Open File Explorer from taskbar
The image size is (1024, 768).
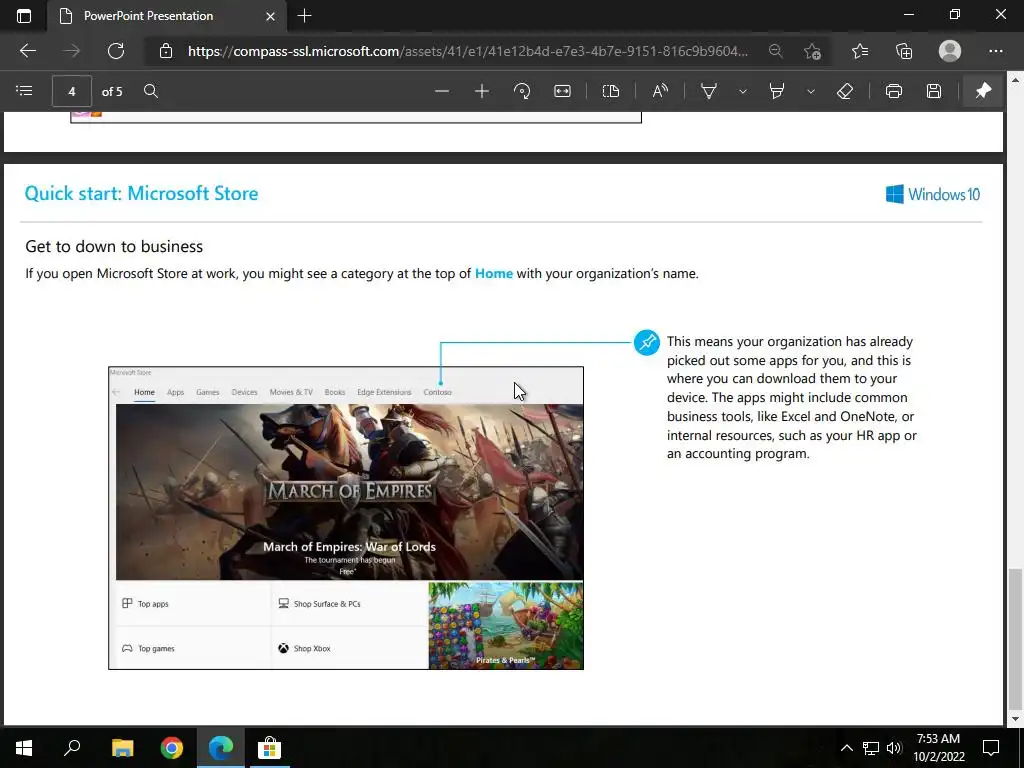pos(122,748)
